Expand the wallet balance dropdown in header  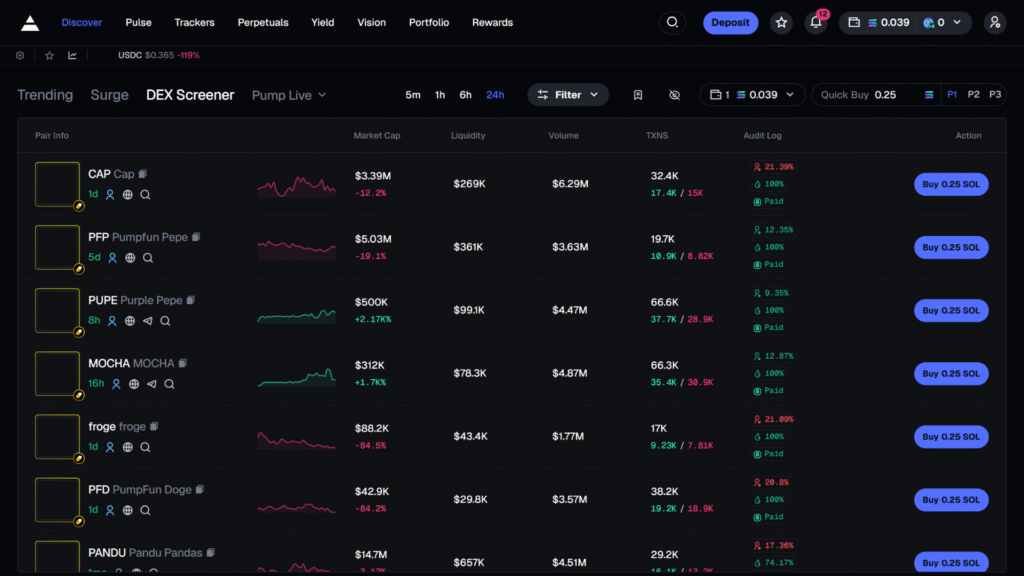[x=905, y=22]
